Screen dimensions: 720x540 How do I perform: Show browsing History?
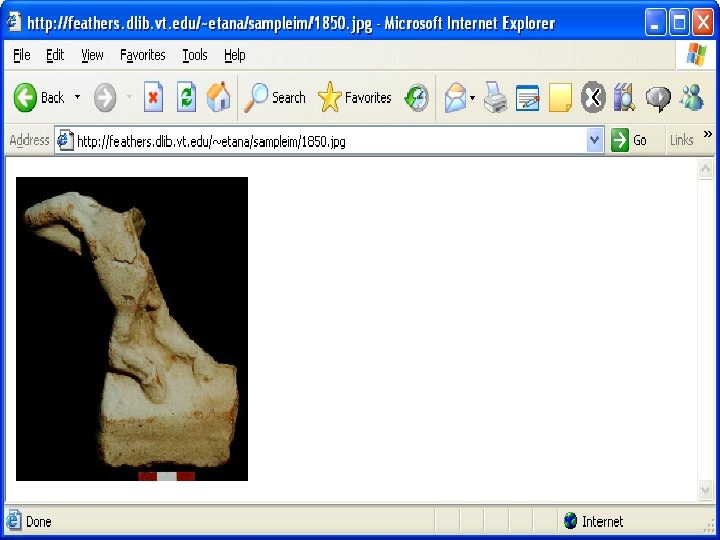(416, 97)
